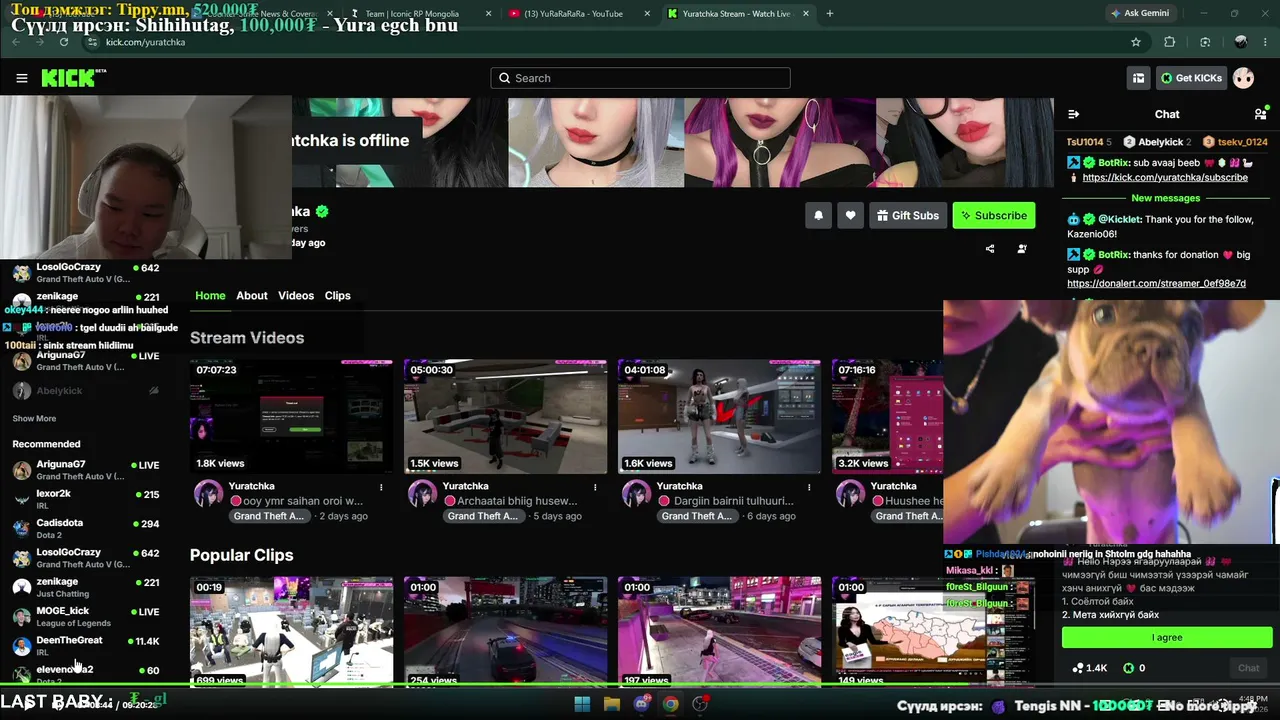Share the channel using the share icon
The height and width of the screenshot is (720, 1280).
[990, 249]
